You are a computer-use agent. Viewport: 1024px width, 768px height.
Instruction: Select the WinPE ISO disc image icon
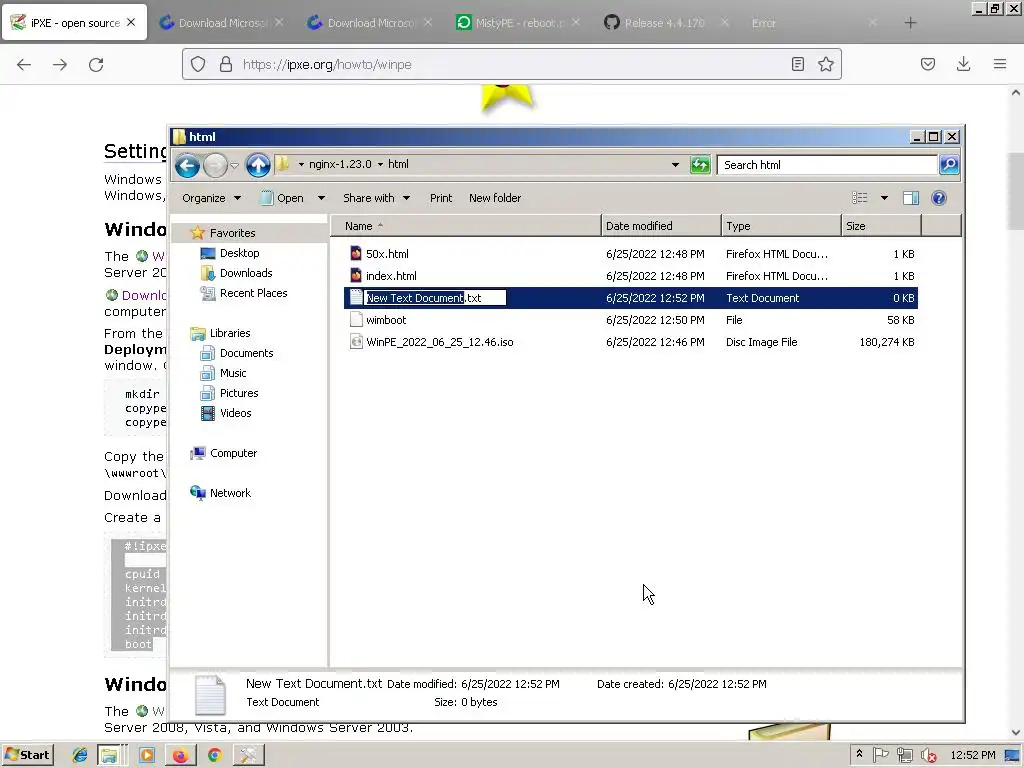tap(356, 342)
